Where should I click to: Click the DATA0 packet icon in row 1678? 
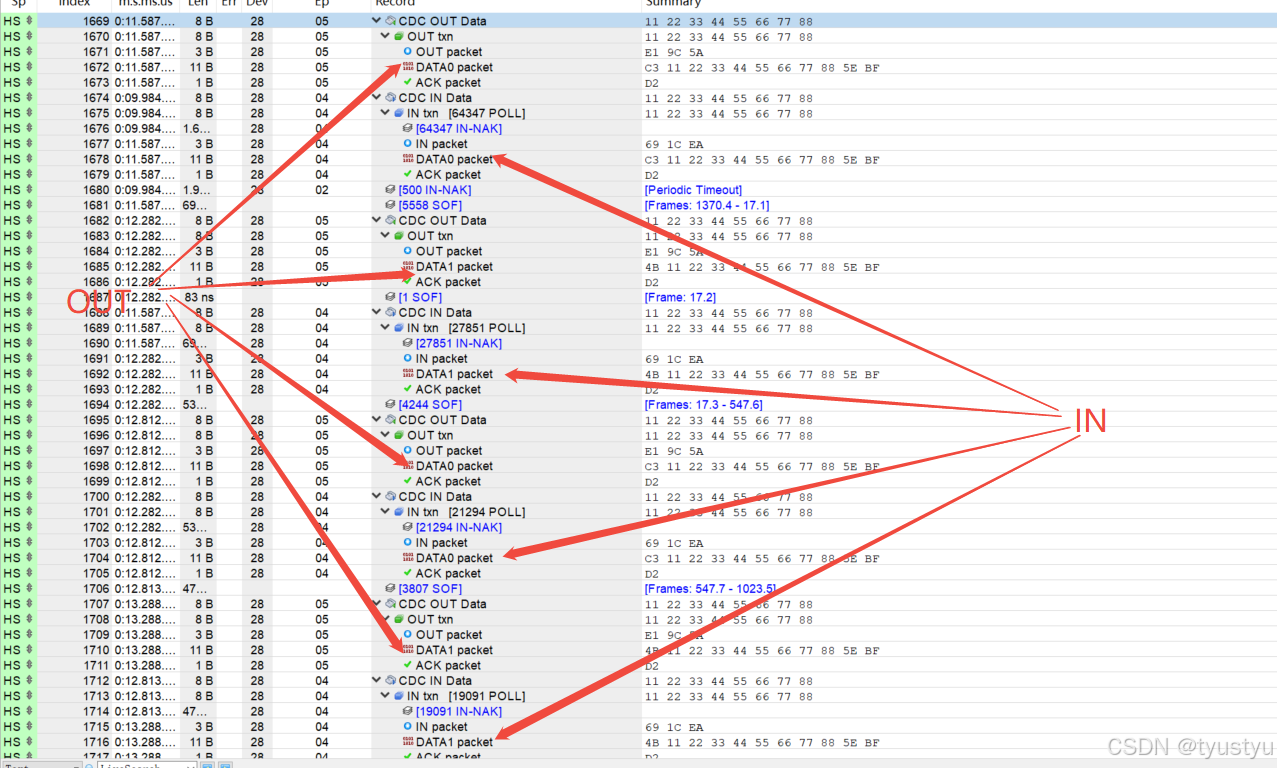tap(408, 159)
